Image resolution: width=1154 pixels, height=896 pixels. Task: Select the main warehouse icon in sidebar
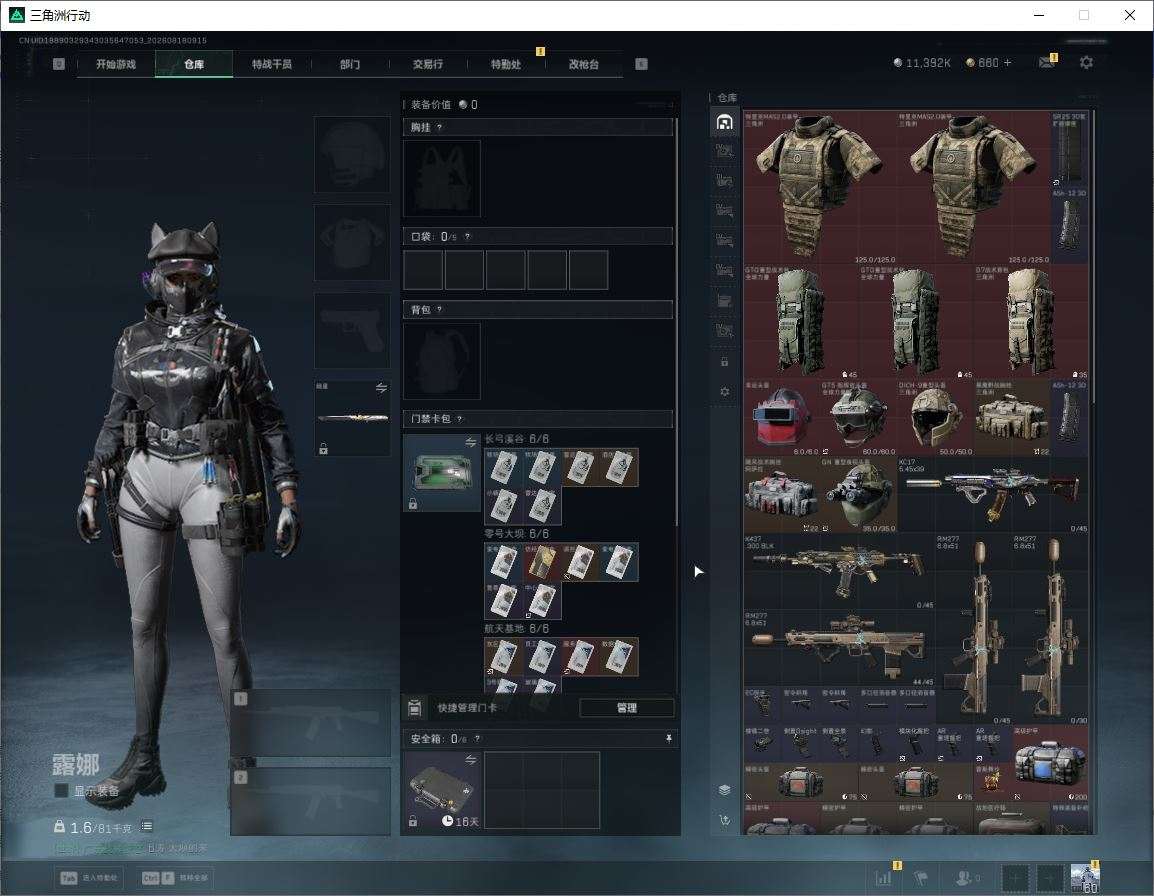tap(724, 122)
